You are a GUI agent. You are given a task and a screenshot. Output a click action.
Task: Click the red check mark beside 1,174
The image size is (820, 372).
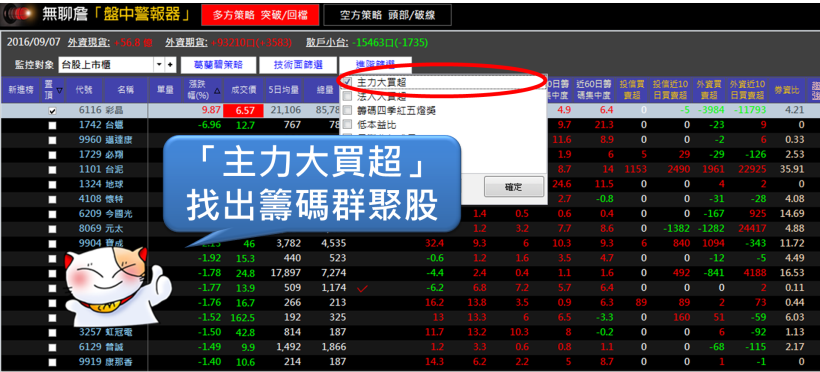coord(362,288)
